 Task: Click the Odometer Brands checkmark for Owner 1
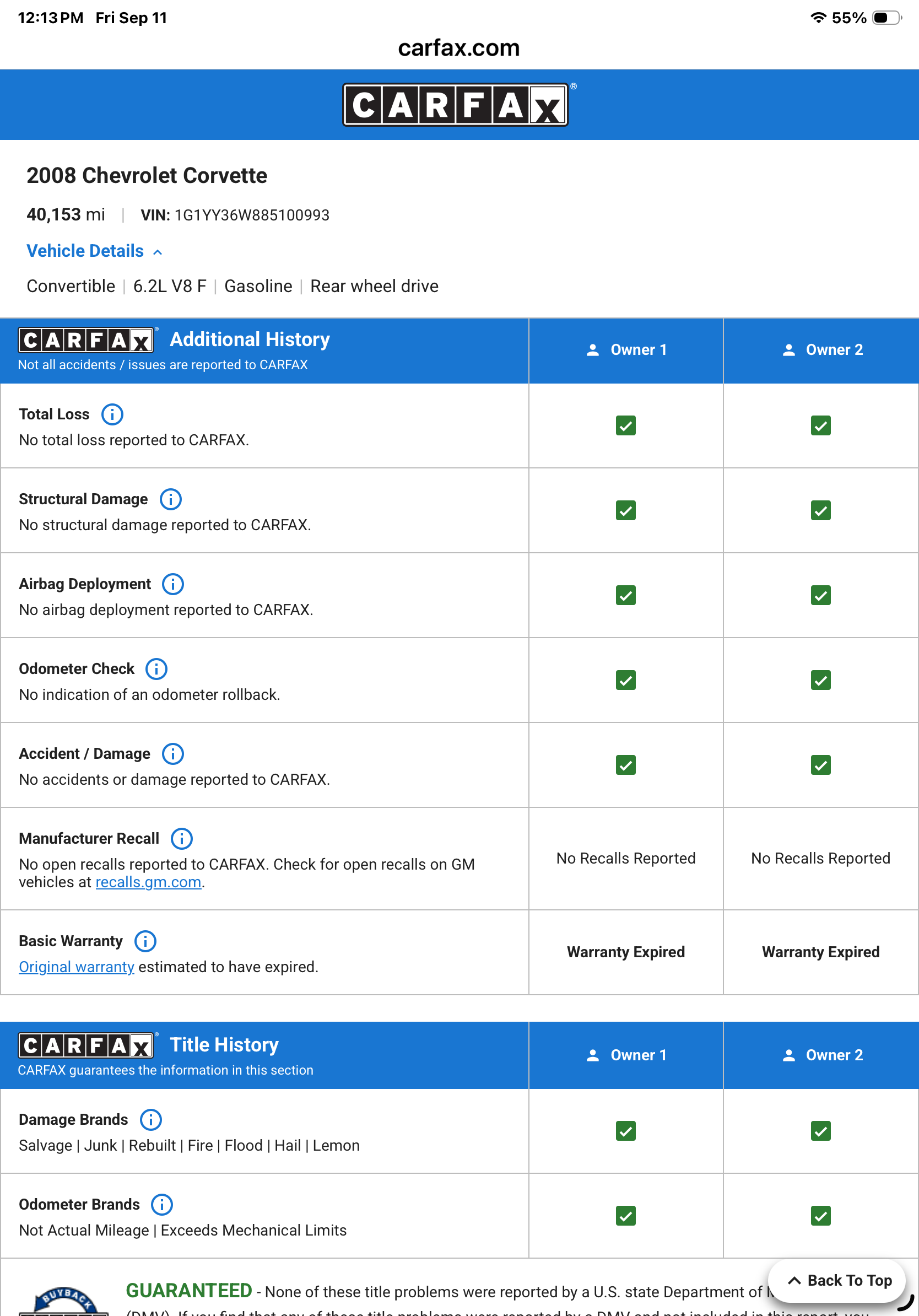click(626, 1216)
